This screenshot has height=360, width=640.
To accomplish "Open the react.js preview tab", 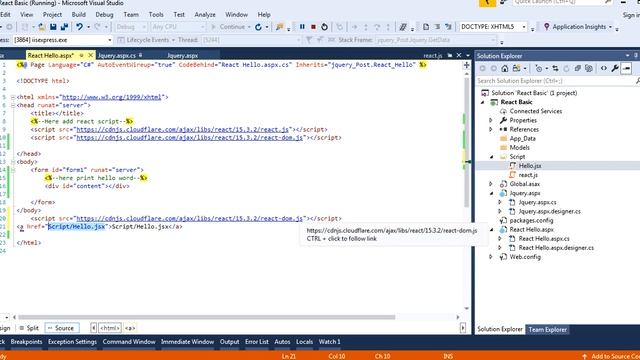I will point(433,55).
